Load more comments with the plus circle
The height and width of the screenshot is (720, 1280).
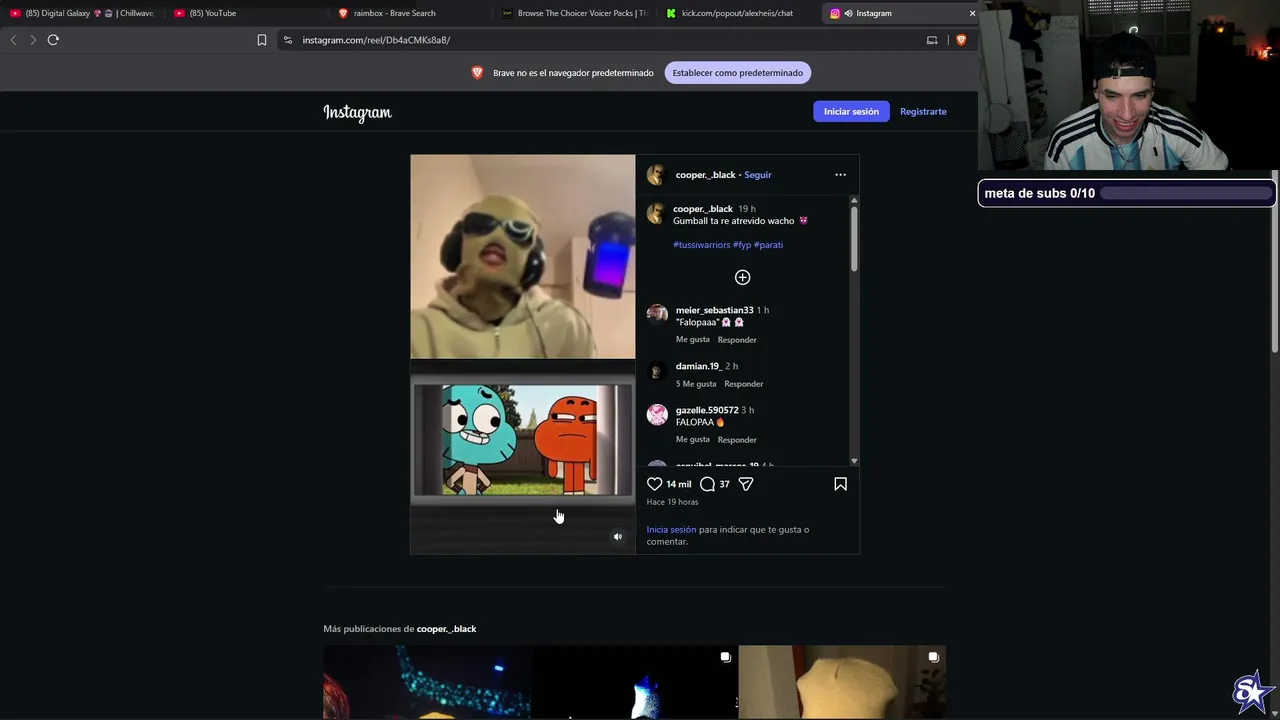742,277
